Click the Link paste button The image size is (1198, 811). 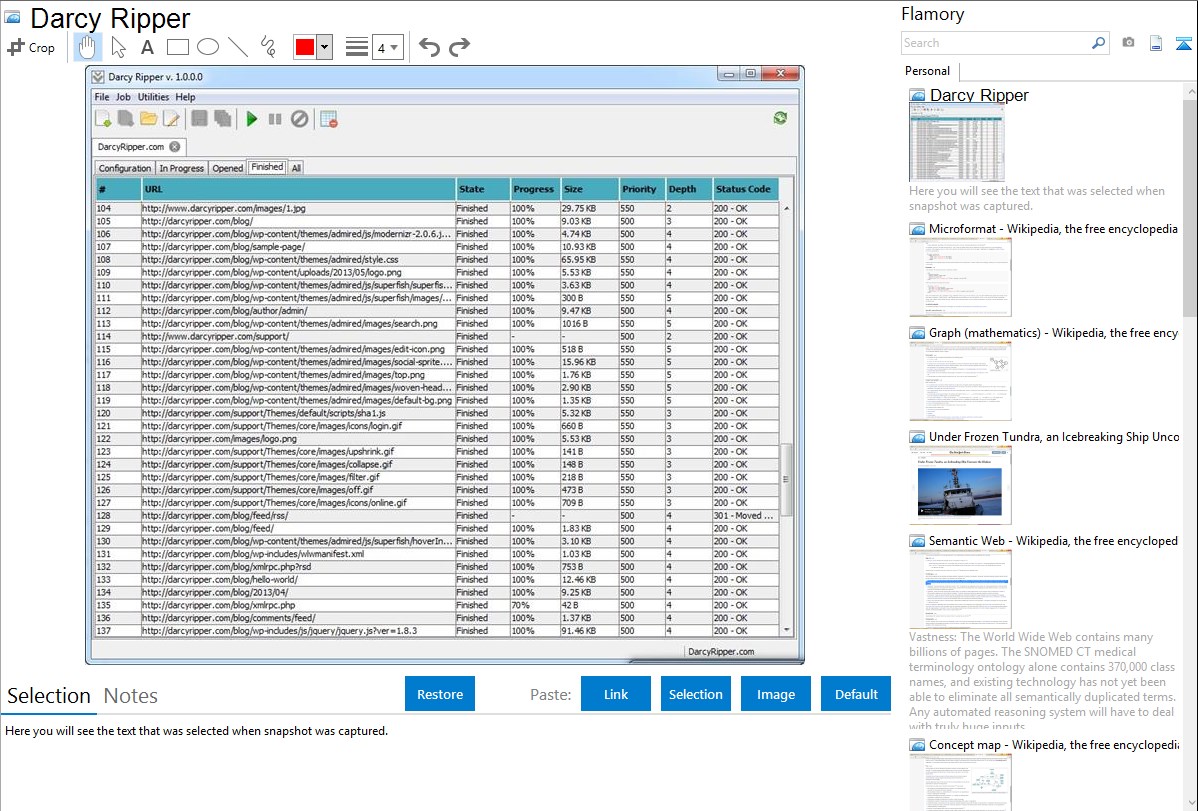tap(616, 694)
